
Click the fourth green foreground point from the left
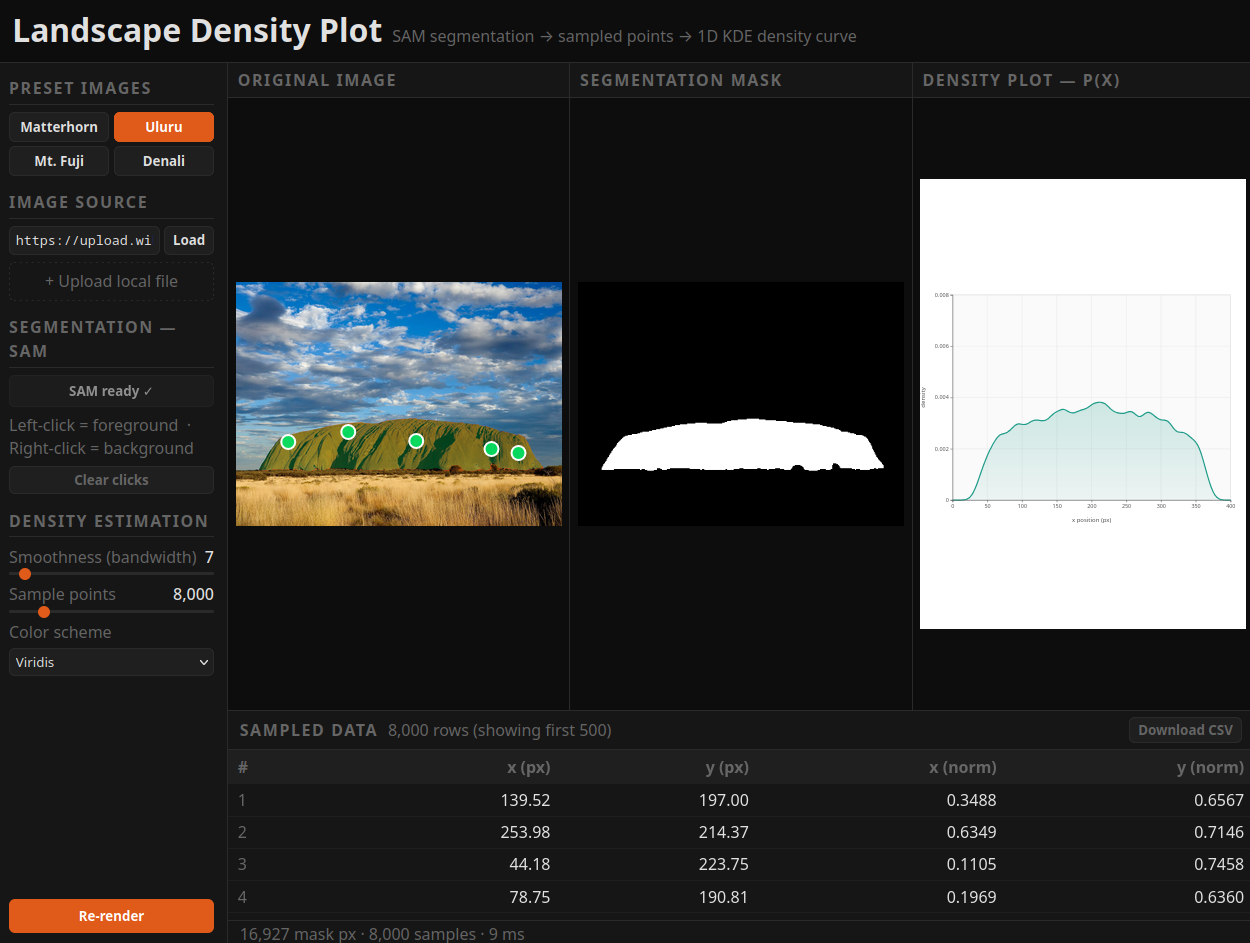[491, 449]
